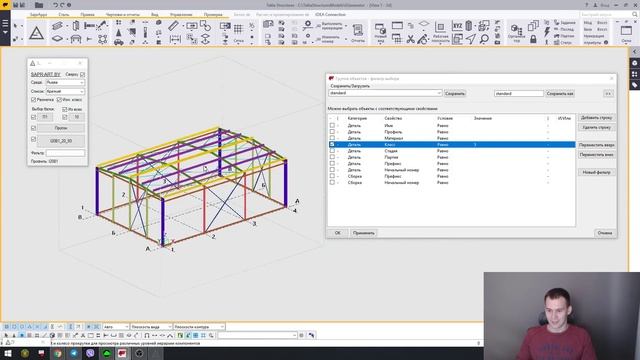Open the Organizer (Органайзер) tool

pyautogui.click(x=516, y=33)
